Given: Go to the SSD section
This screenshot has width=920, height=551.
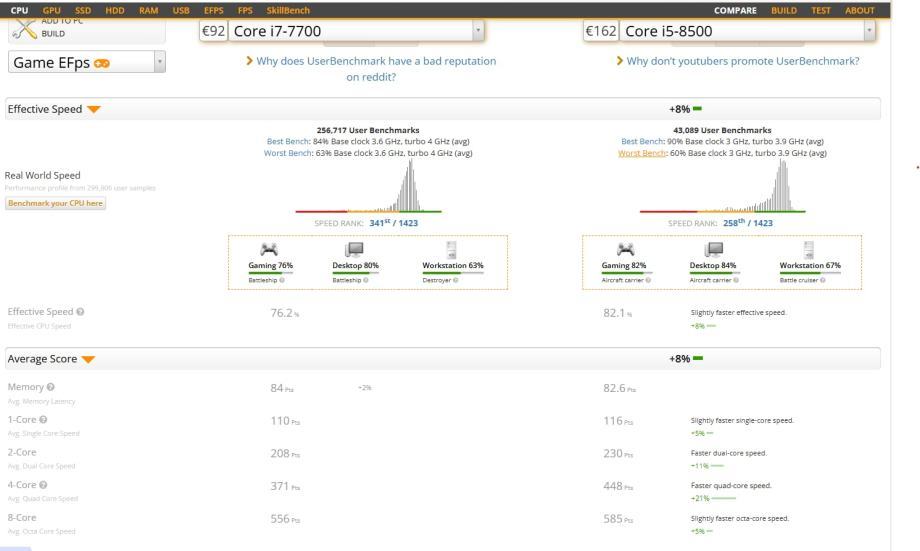Looking at the screenshot, I should [x=83, y=10].
